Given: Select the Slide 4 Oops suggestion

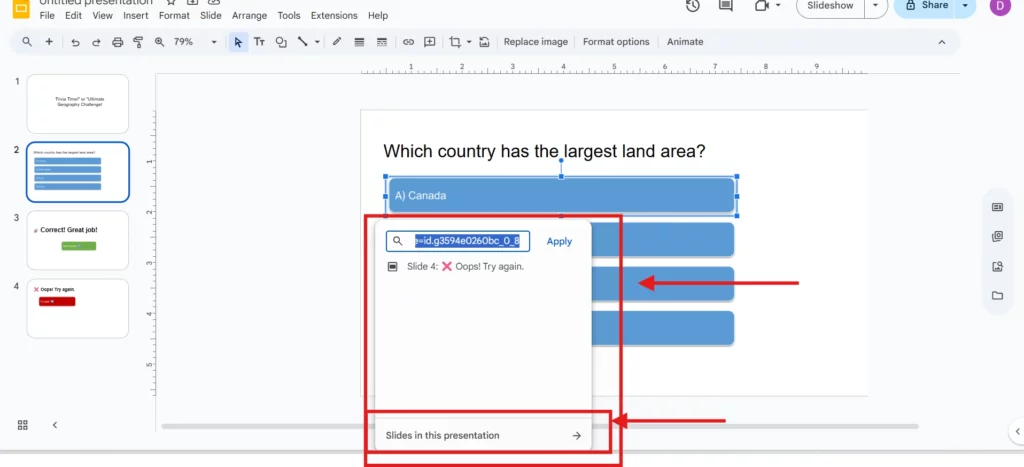Looking at the screenshot, I should coord(465,267).
